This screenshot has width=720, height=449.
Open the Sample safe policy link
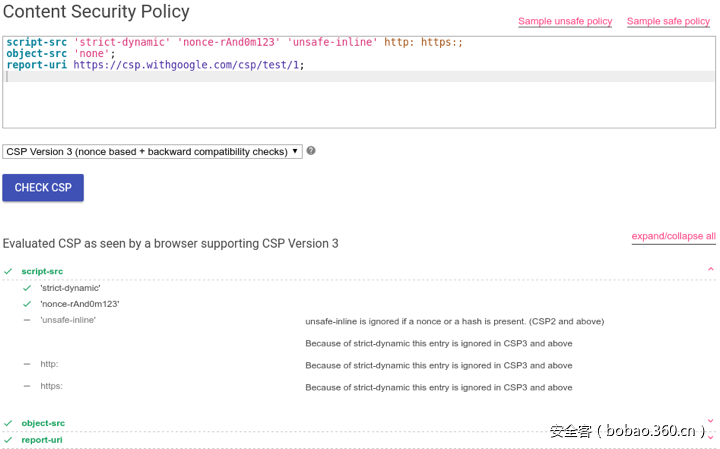coord(668,21)
